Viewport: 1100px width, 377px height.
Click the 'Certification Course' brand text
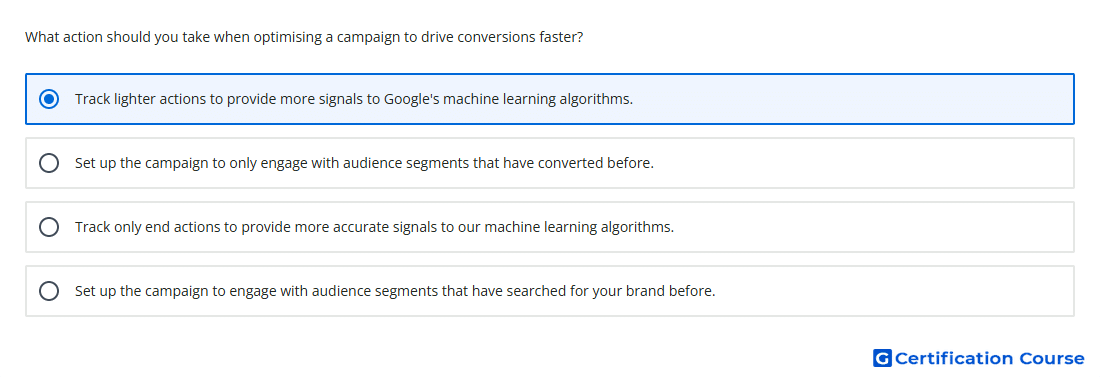click(x=989, y=359)
